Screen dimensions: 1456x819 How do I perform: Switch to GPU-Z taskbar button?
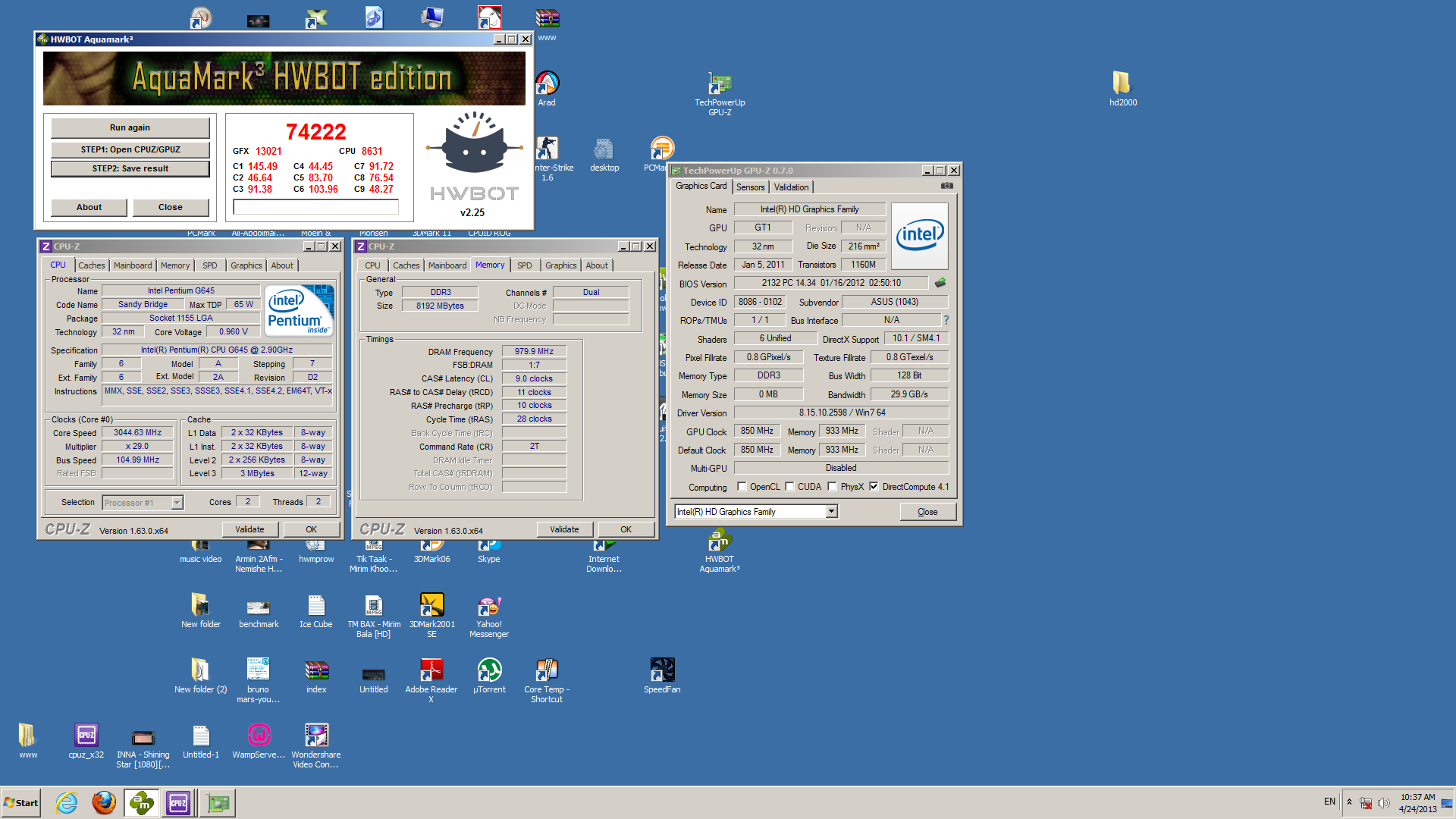(218, 802)
